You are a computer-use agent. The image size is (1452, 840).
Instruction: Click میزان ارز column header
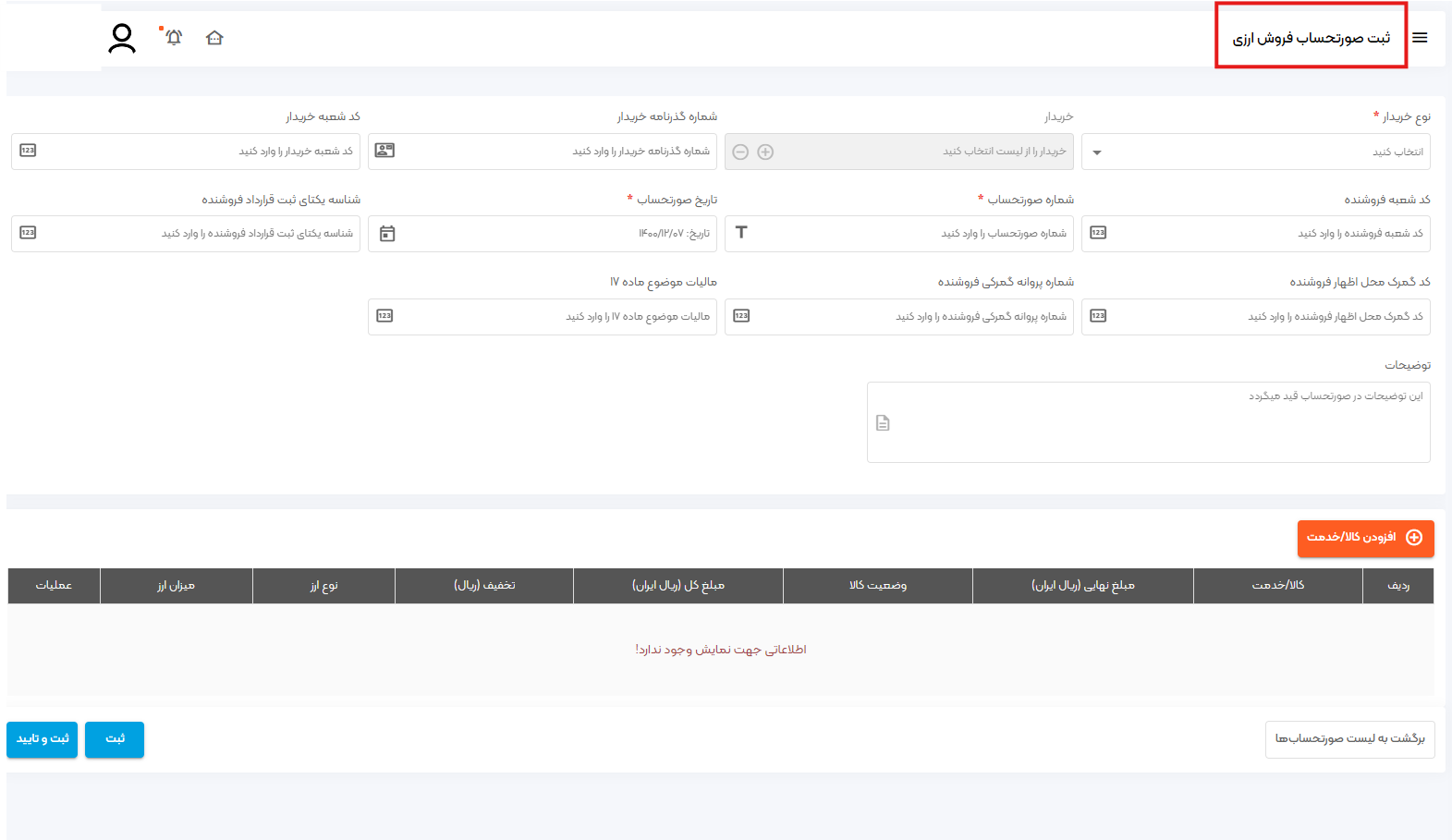(x=177, y=586)
